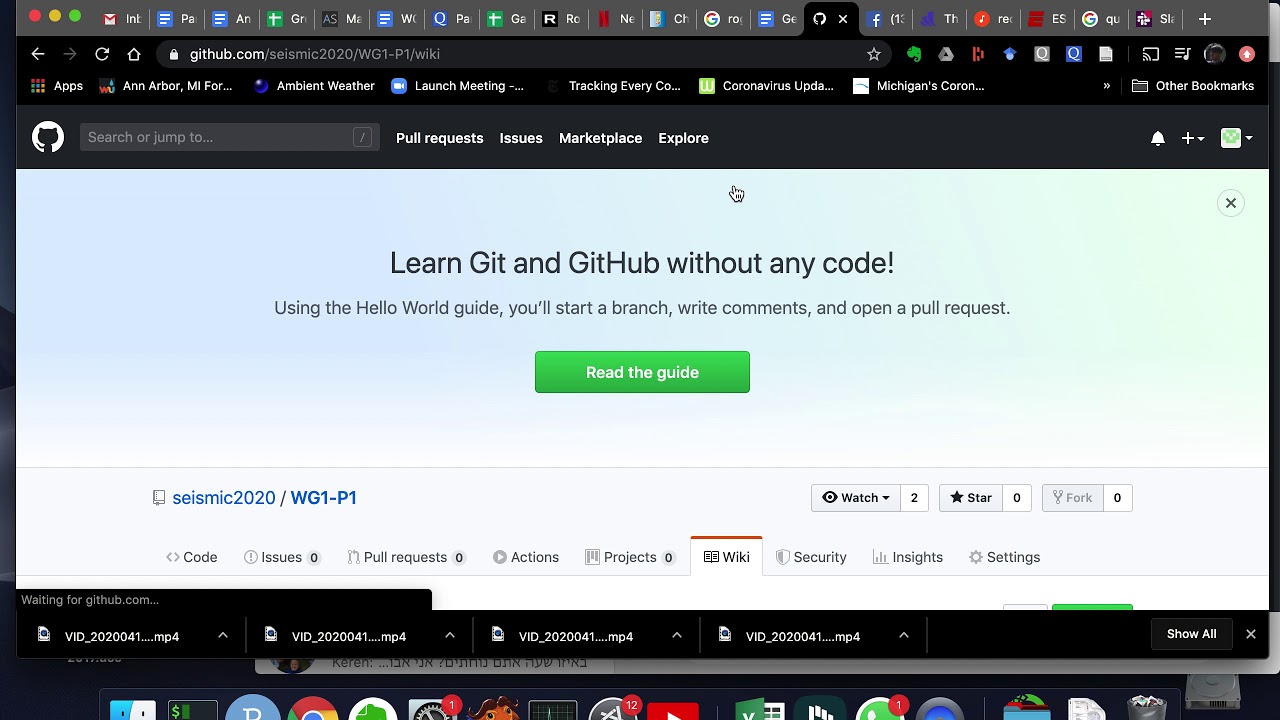Screen dimensions: 1280x720
Task: Close the downloads bar
Action: point(1250,634)
